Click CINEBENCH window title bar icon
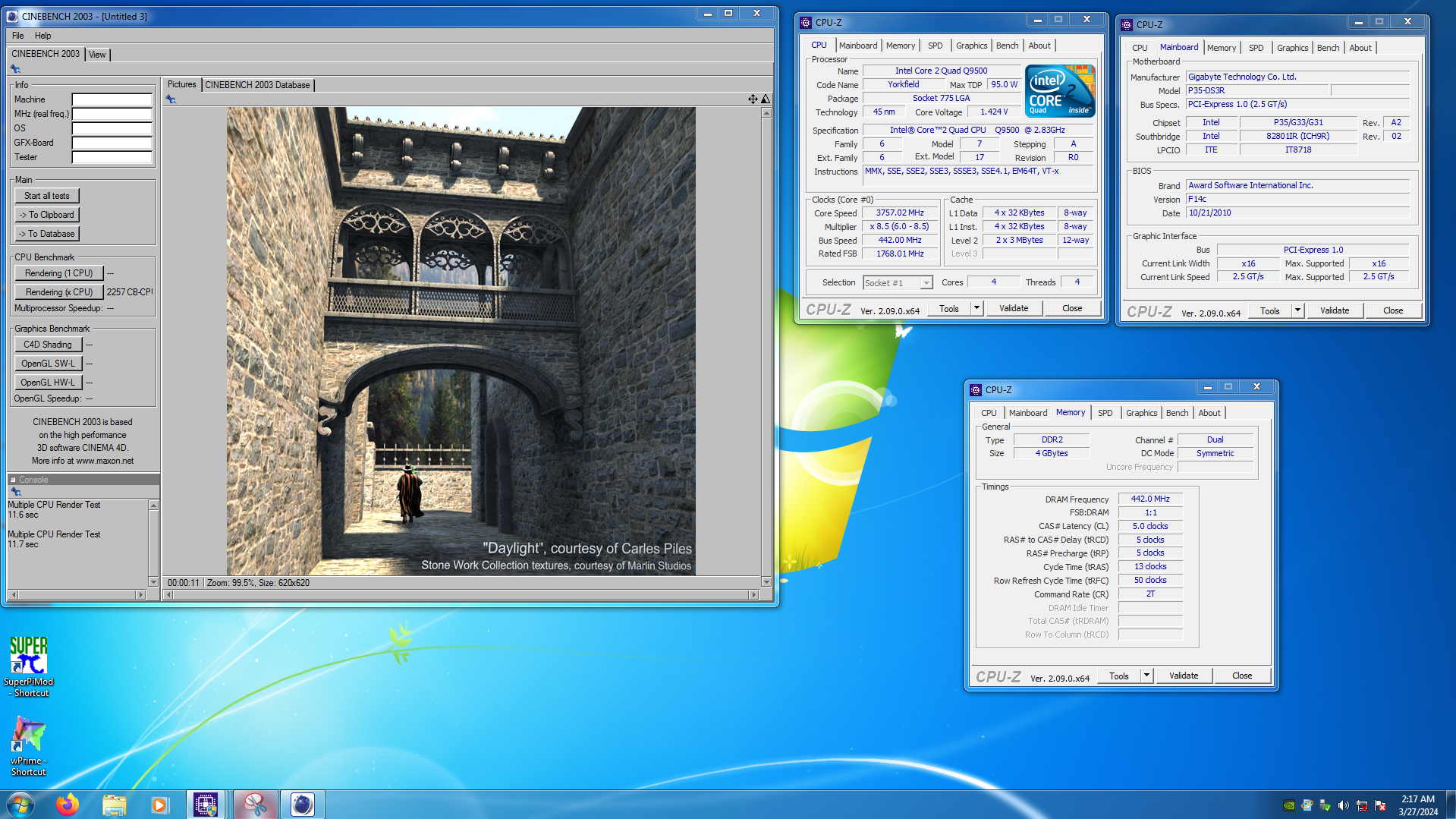The height and width of the screenshot is (819, 1456). tap(12, 16)
